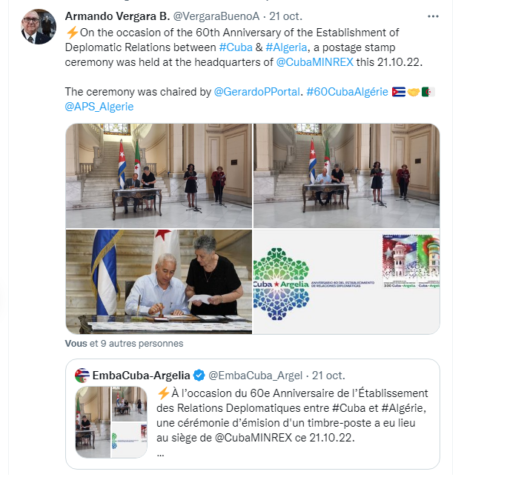Click Armando Vergara B. profile avatar
This screenshot has height=480, width=527.
38,27
